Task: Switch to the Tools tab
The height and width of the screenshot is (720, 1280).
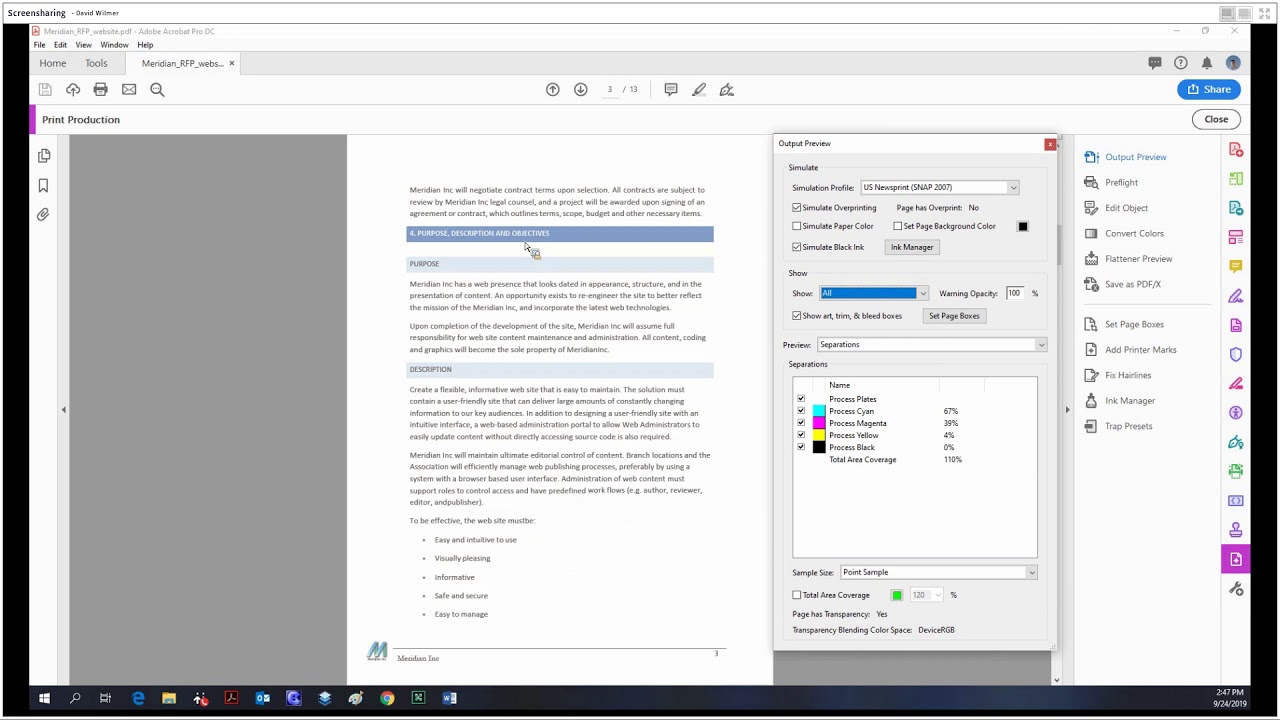Action: (96, 63)
